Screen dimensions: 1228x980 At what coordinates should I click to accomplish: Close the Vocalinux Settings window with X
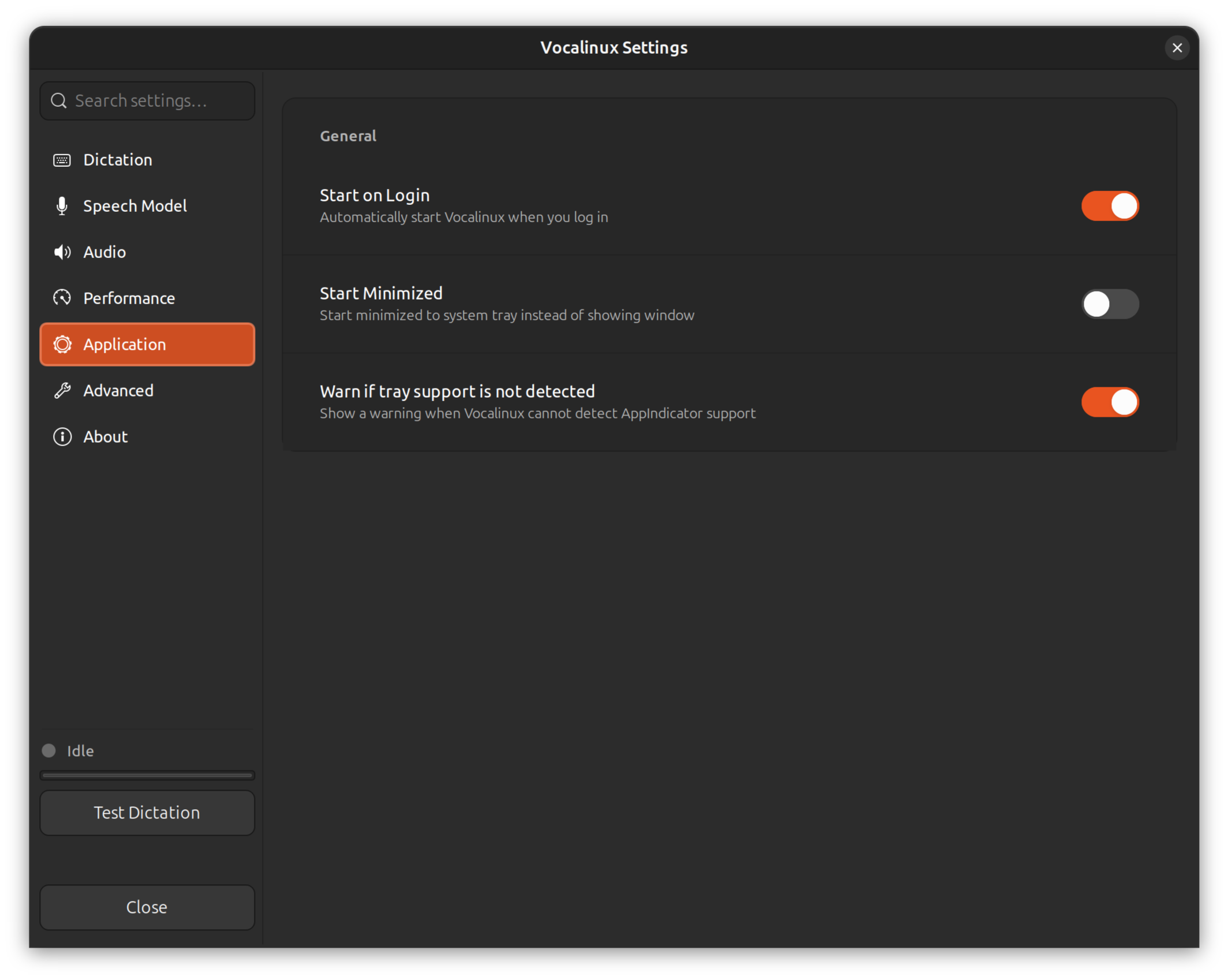1177,47
